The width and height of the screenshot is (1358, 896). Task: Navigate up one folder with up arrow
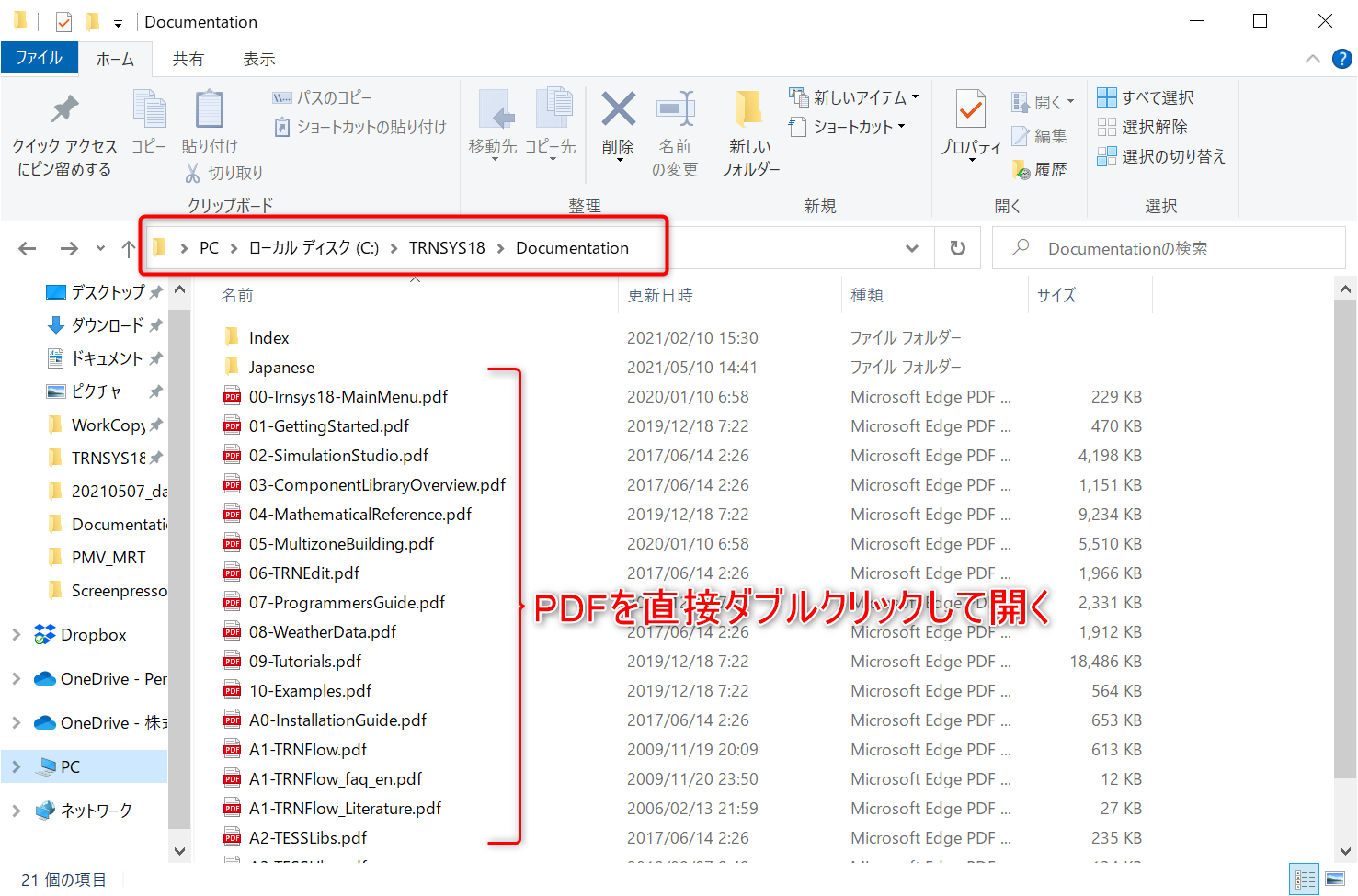coord(128,248)
